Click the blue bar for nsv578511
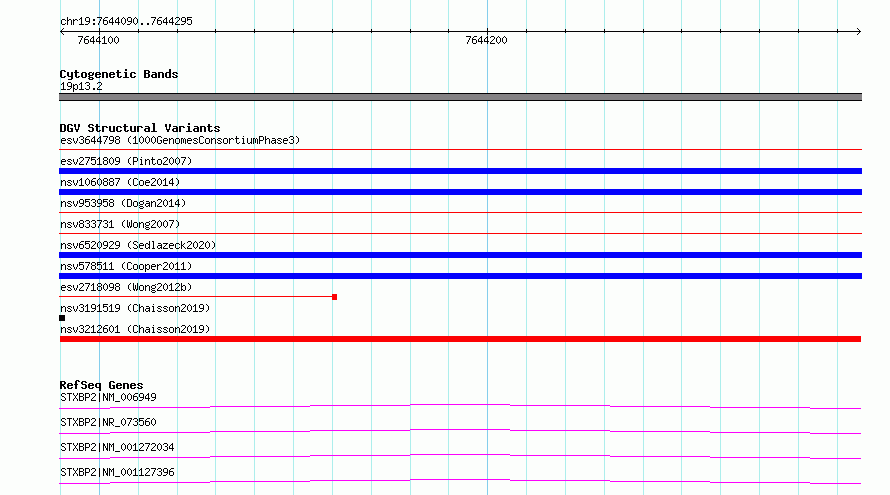 [460, 276]
